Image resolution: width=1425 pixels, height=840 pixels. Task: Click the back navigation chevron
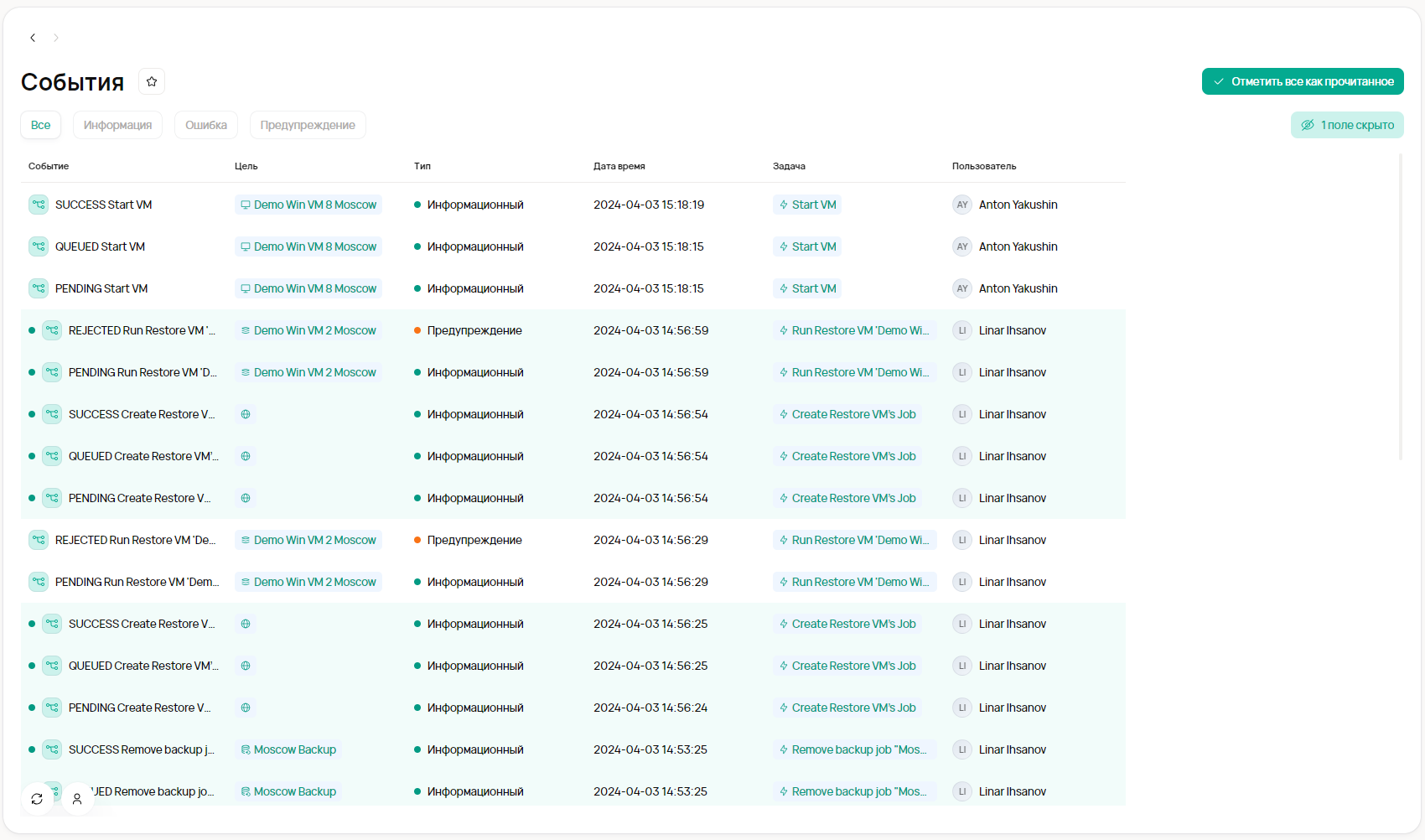tap(33, 38)
